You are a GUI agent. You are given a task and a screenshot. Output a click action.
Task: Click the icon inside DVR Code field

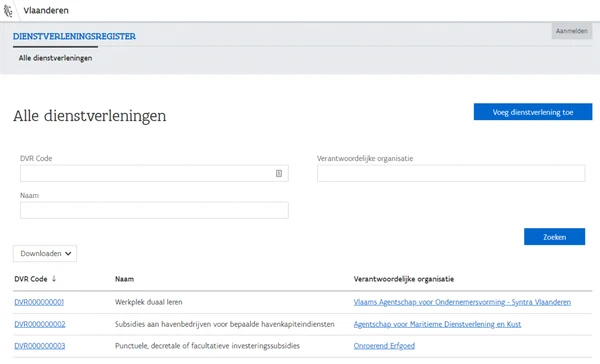[x=279, y=173]
